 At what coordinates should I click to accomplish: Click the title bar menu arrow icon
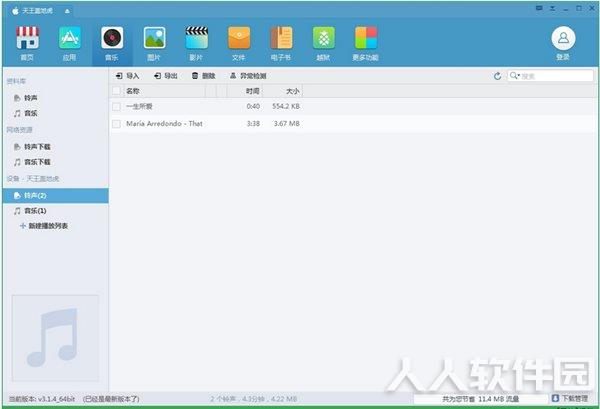tap(553, 8)
